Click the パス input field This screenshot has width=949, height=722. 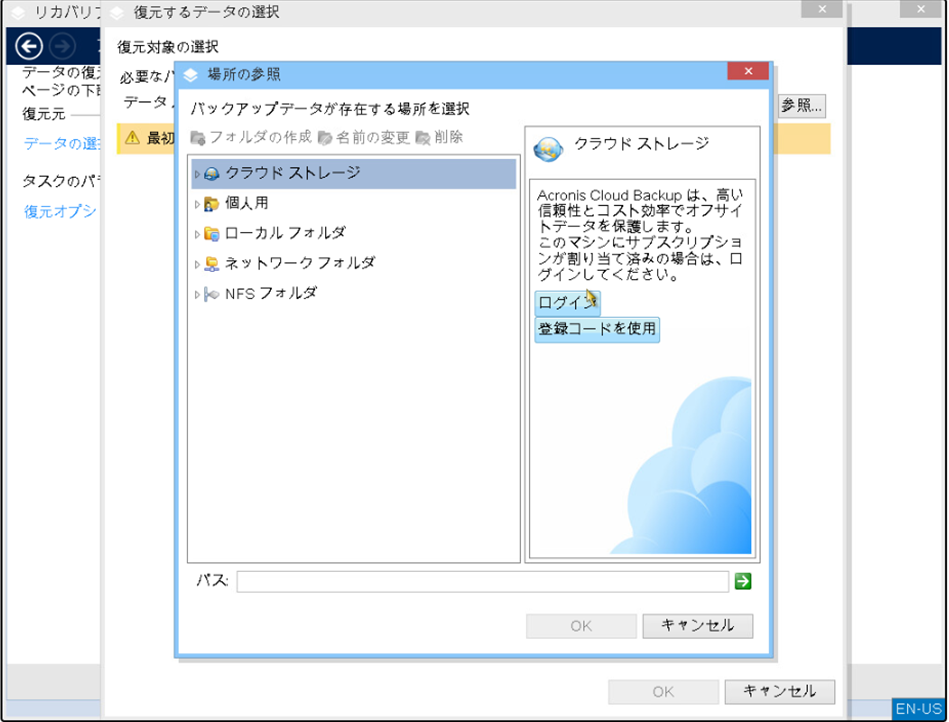[482, 582]
